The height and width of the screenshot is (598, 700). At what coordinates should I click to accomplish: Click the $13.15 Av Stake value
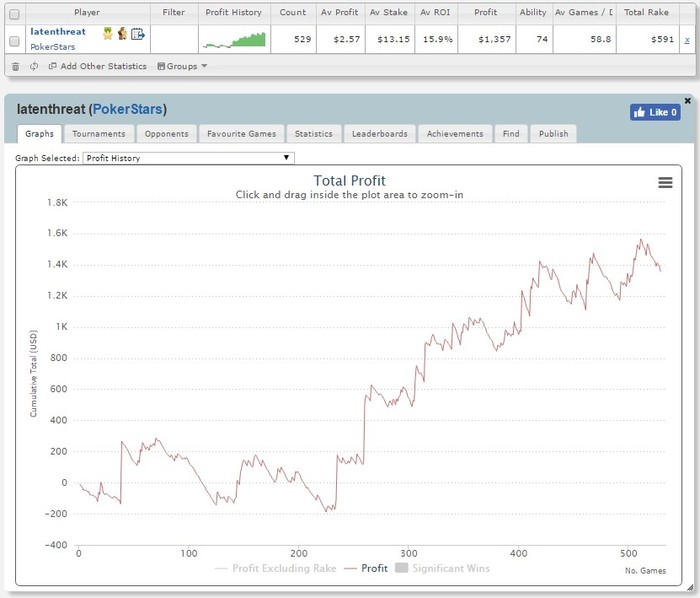[393, 39]
